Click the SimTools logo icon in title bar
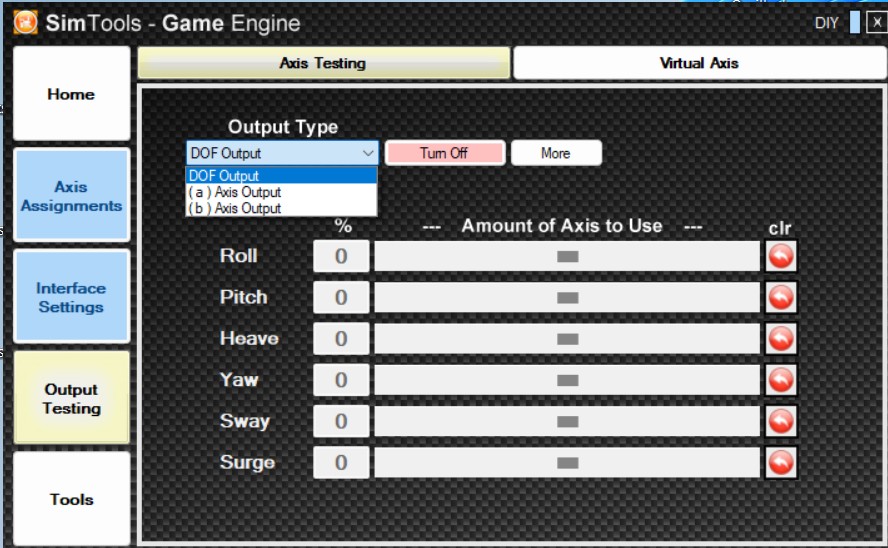The image size is (888, 548). 26,23
